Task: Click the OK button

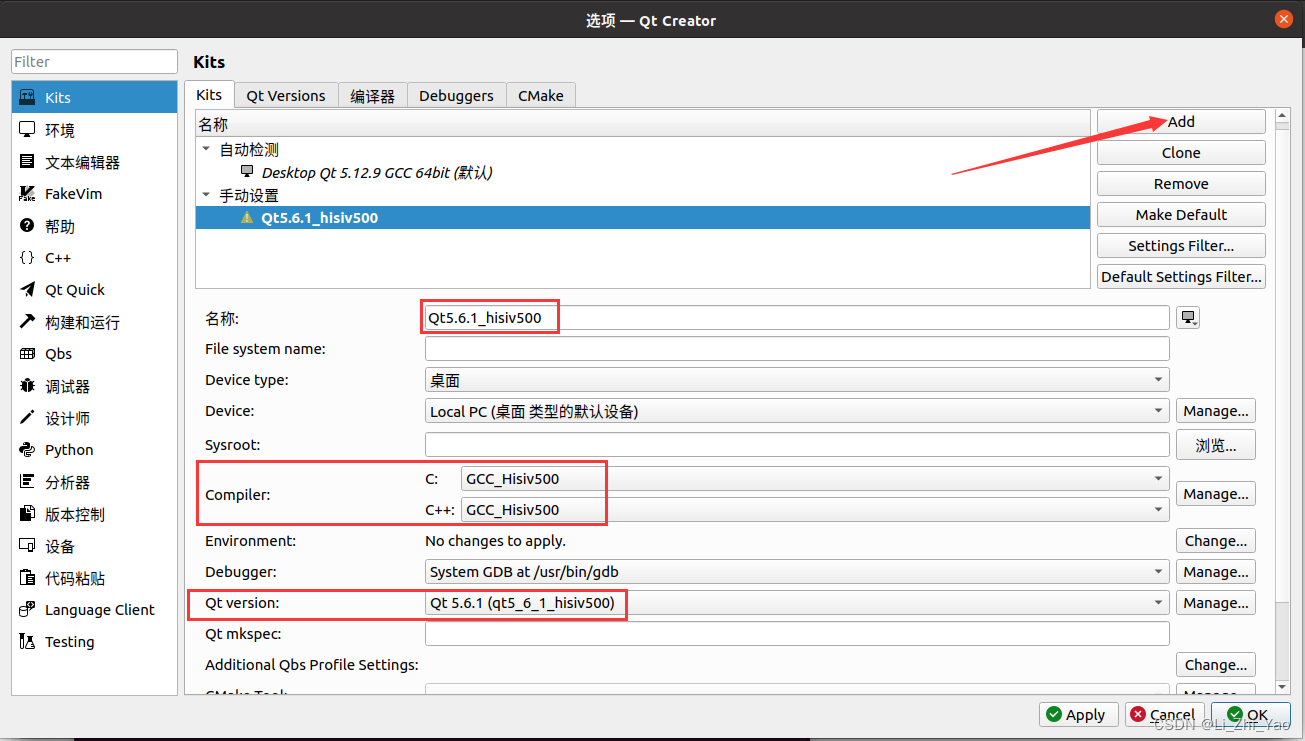Action: coord(1249,714)
